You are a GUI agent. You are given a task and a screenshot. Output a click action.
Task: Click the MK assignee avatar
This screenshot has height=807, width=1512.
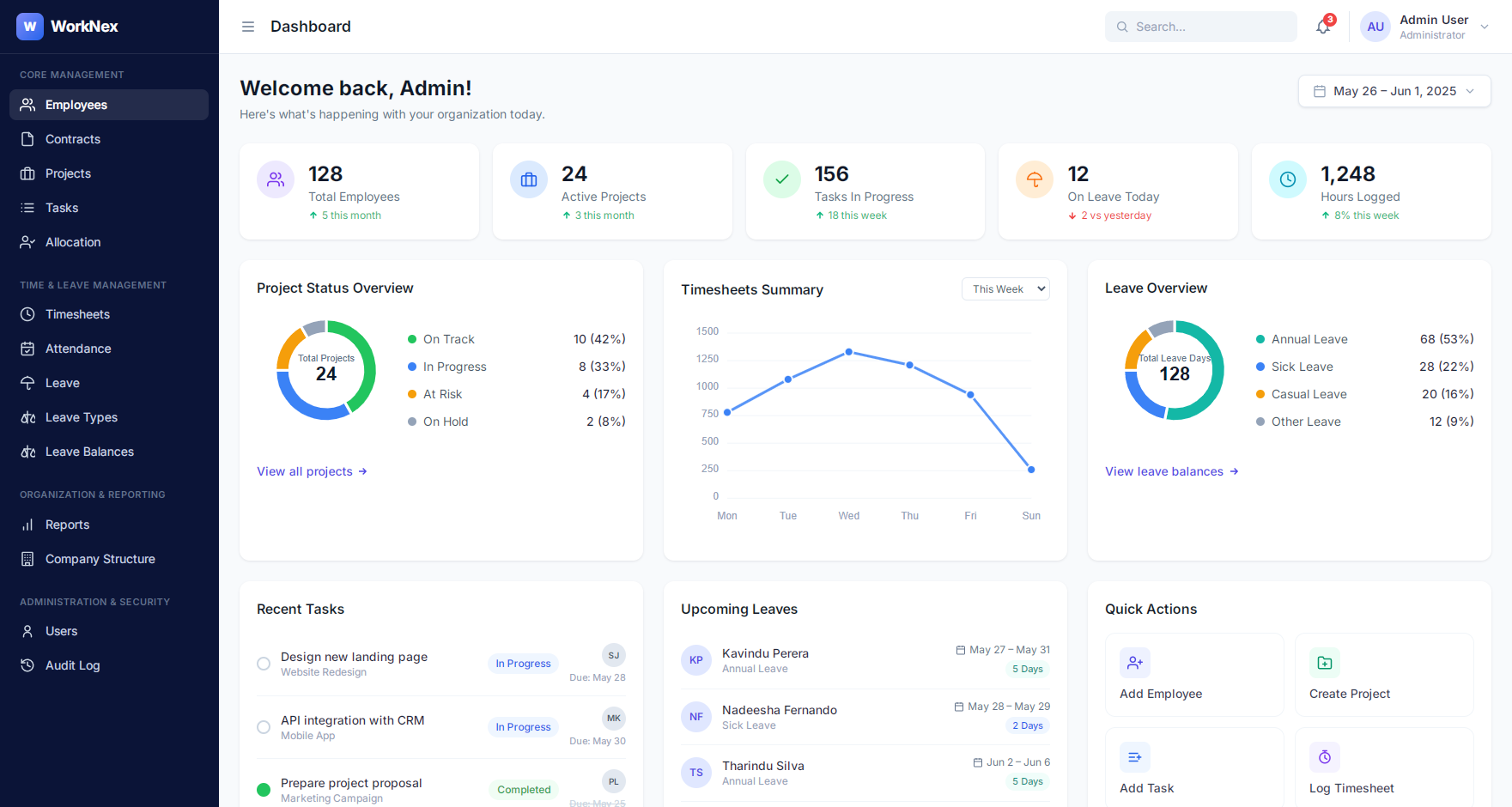(614, 719)
